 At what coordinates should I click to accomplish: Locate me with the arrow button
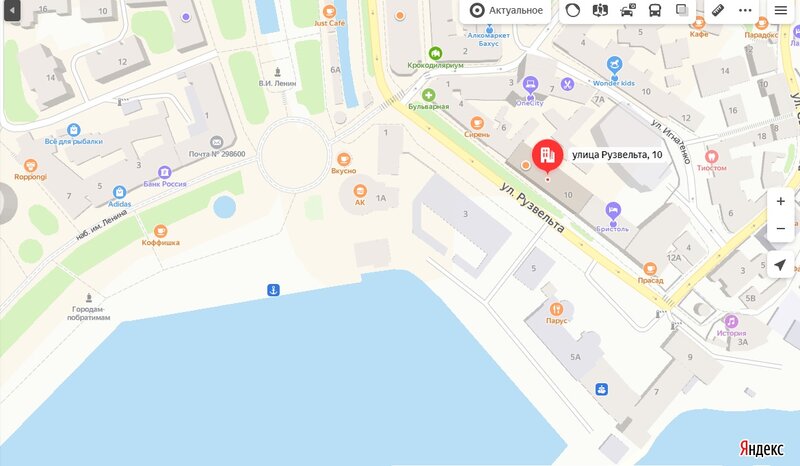point(780,264)
